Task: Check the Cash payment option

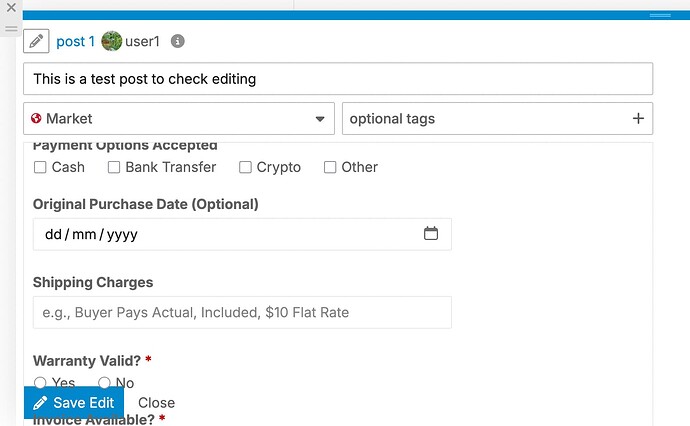Action: [x=40, y=167]
